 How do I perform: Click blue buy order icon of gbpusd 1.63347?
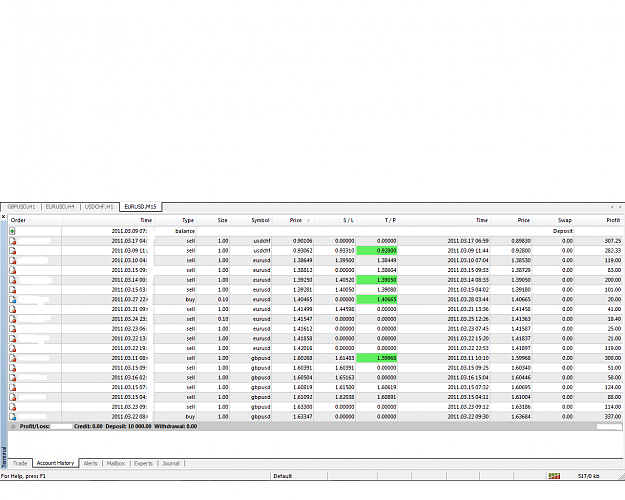(x=13, y=417)
